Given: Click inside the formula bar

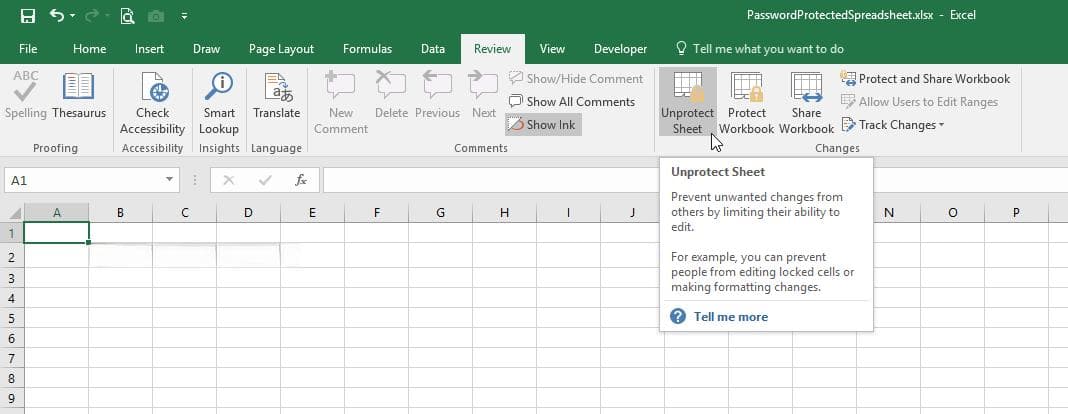Looking at the screenshot, I should [x=492, y=180].
